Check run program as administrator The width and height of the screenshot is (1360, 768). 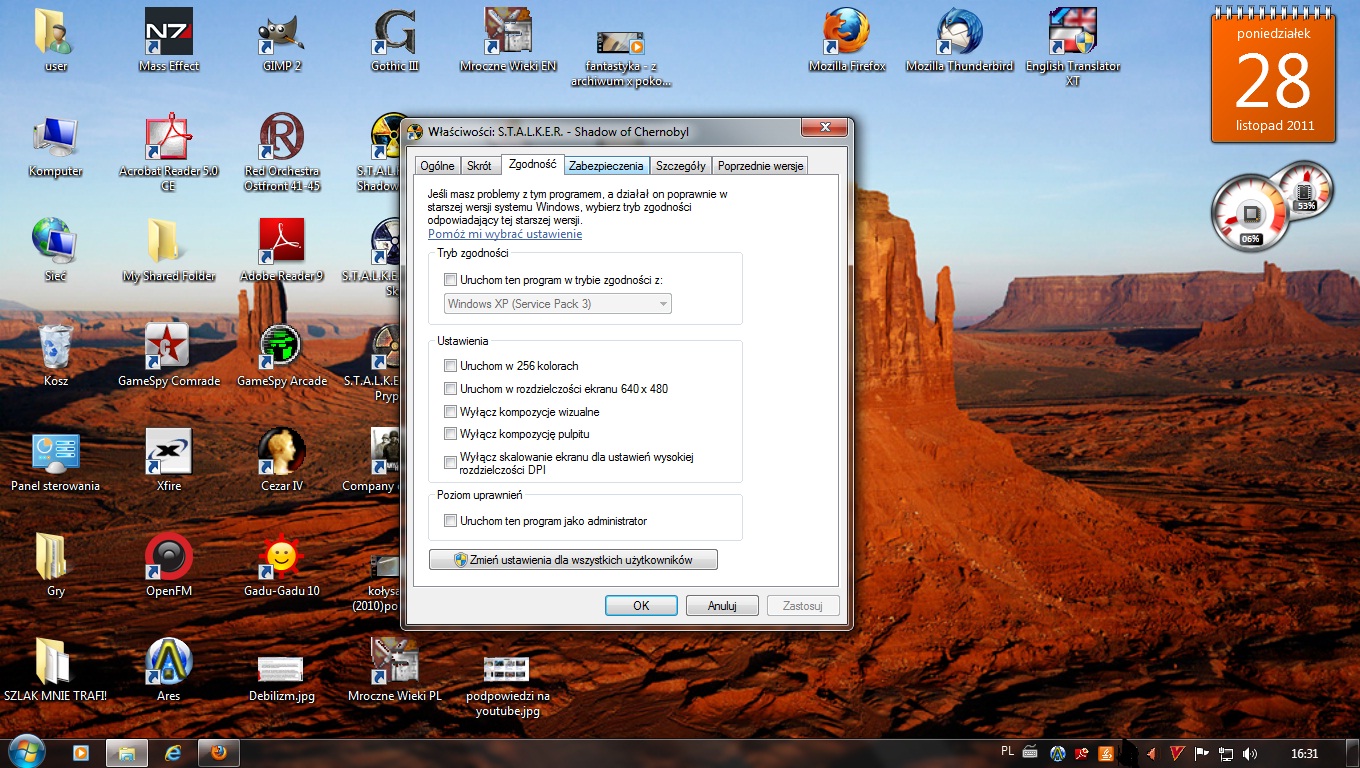451,521
